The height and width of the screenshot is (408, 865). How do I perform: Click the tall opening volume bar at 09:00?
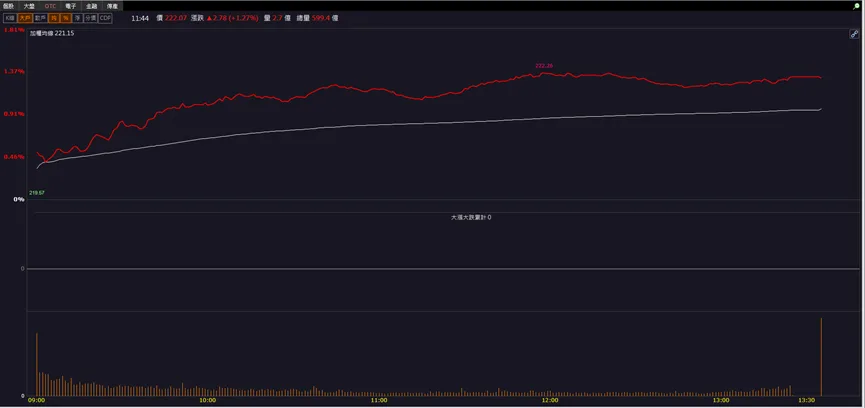(36, 364)
